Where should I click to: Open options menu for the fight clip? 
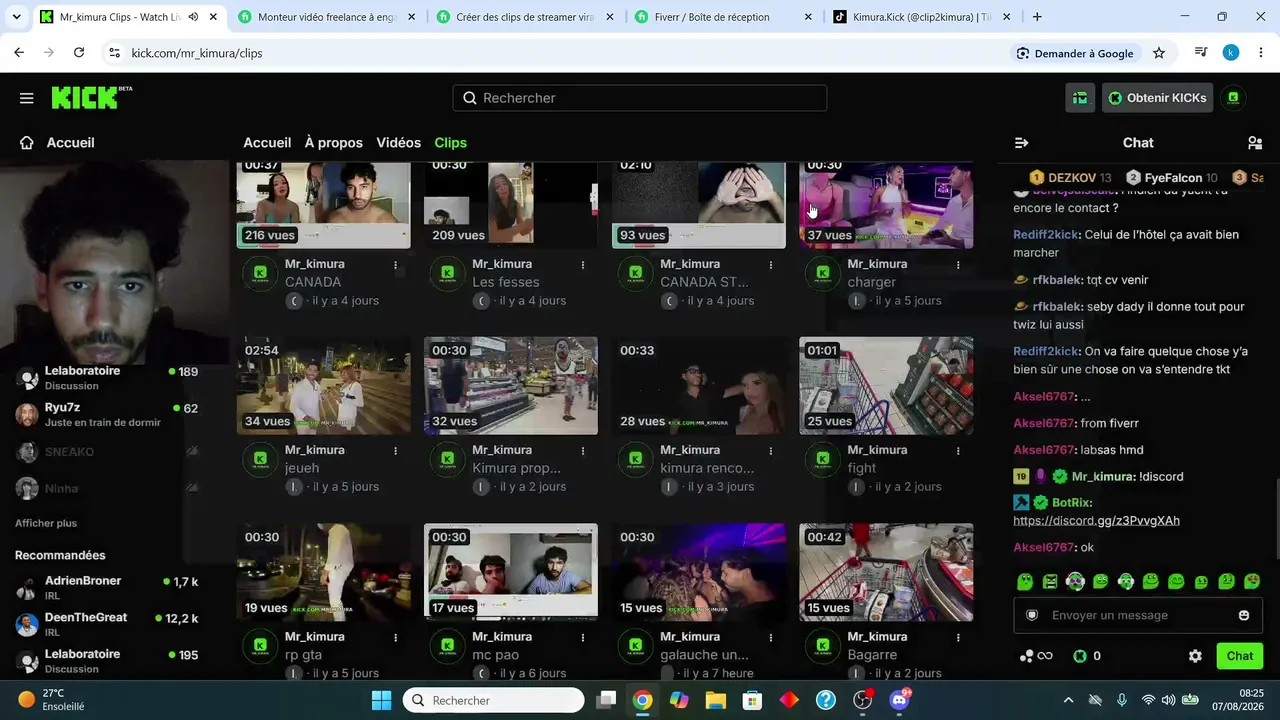click(x=958, y=451)
